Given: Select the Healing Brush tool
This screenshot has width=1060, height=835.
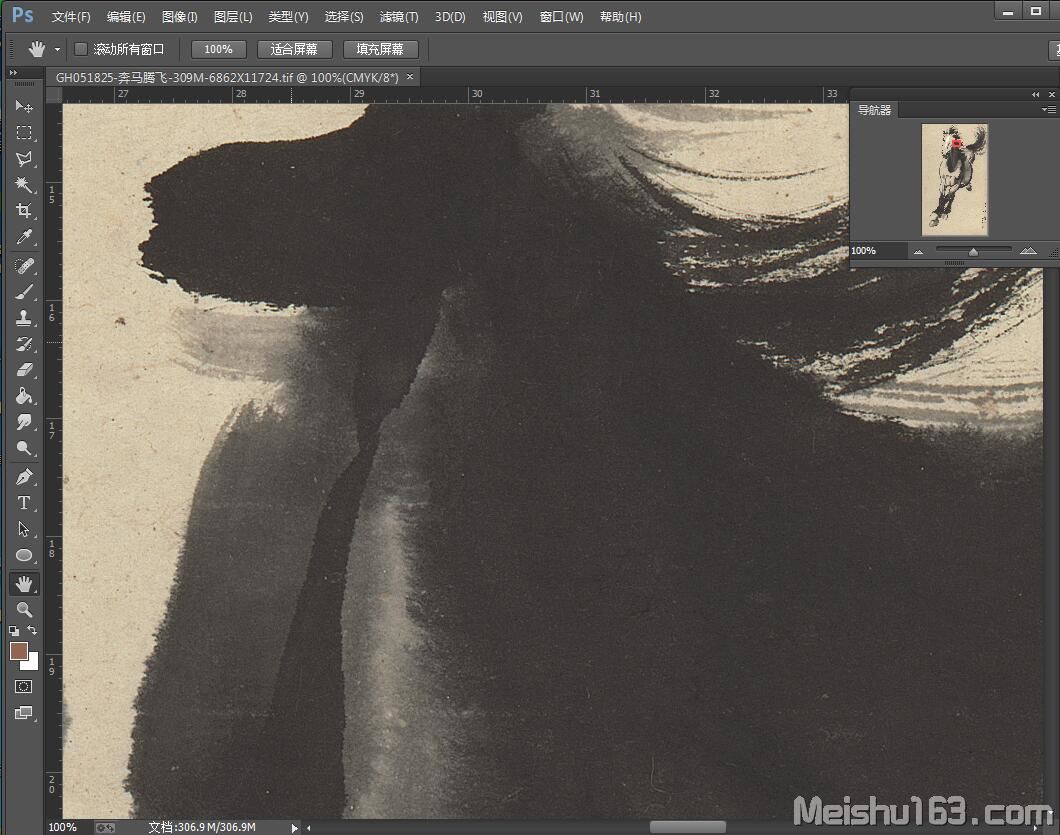Looking at the screenshot, I should coord(24,266).
